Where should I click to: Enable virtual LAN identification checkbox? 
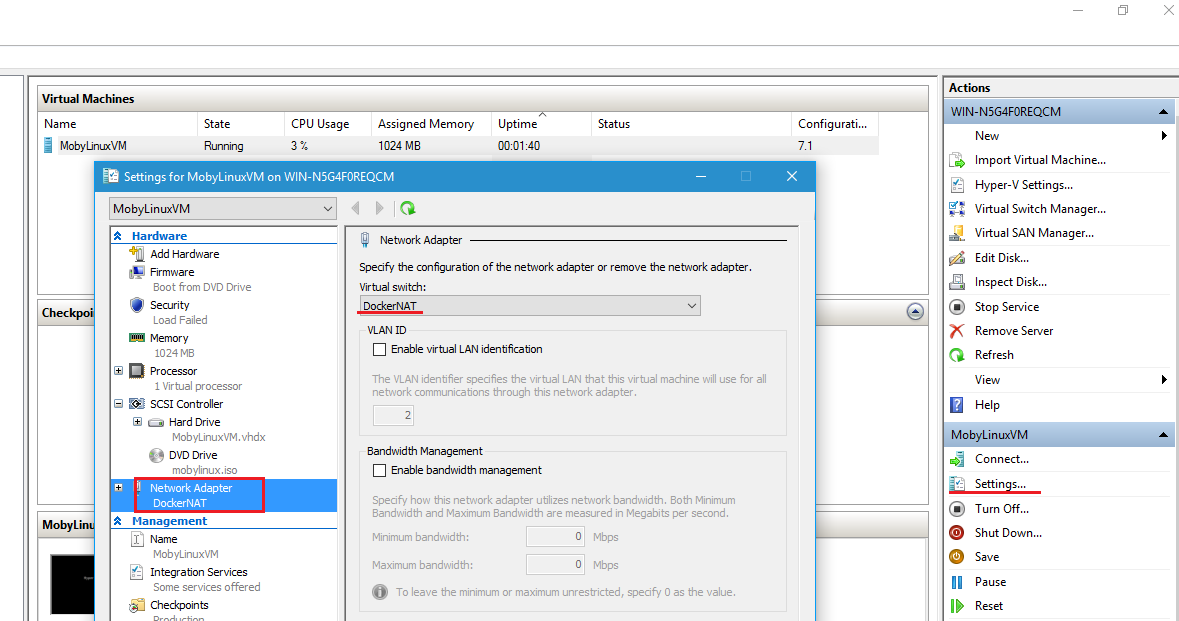pos(379,350)
